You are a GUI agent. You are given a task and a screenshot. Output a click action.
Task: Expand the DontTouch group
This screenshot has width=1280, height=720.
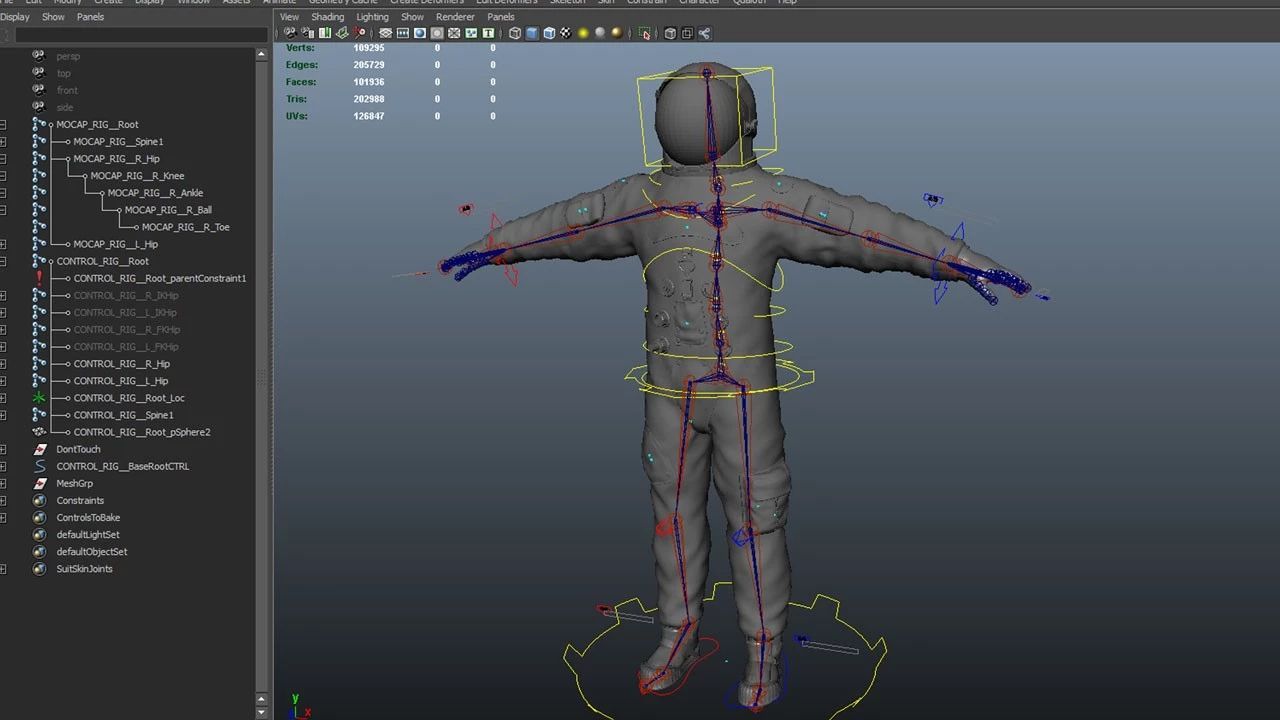[x=3, y=449]
